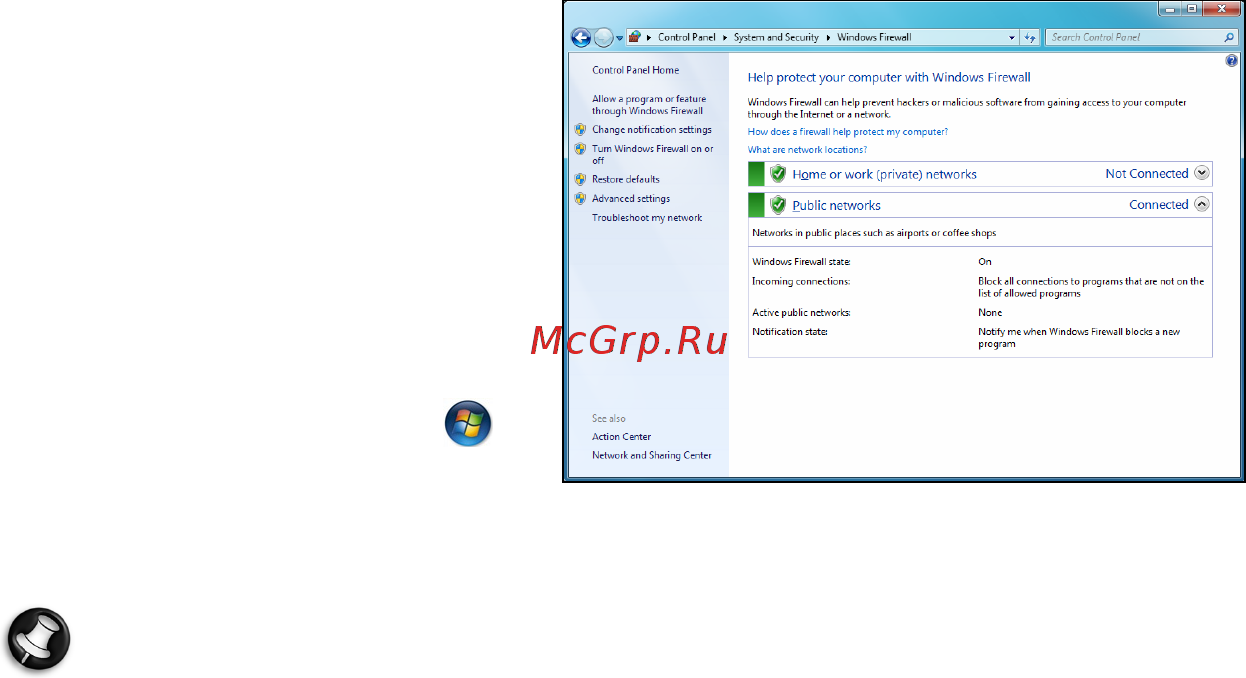Click shield icon beside Advanced settings
Viewport: 1246px width, 678px height.
coord(580,198)
